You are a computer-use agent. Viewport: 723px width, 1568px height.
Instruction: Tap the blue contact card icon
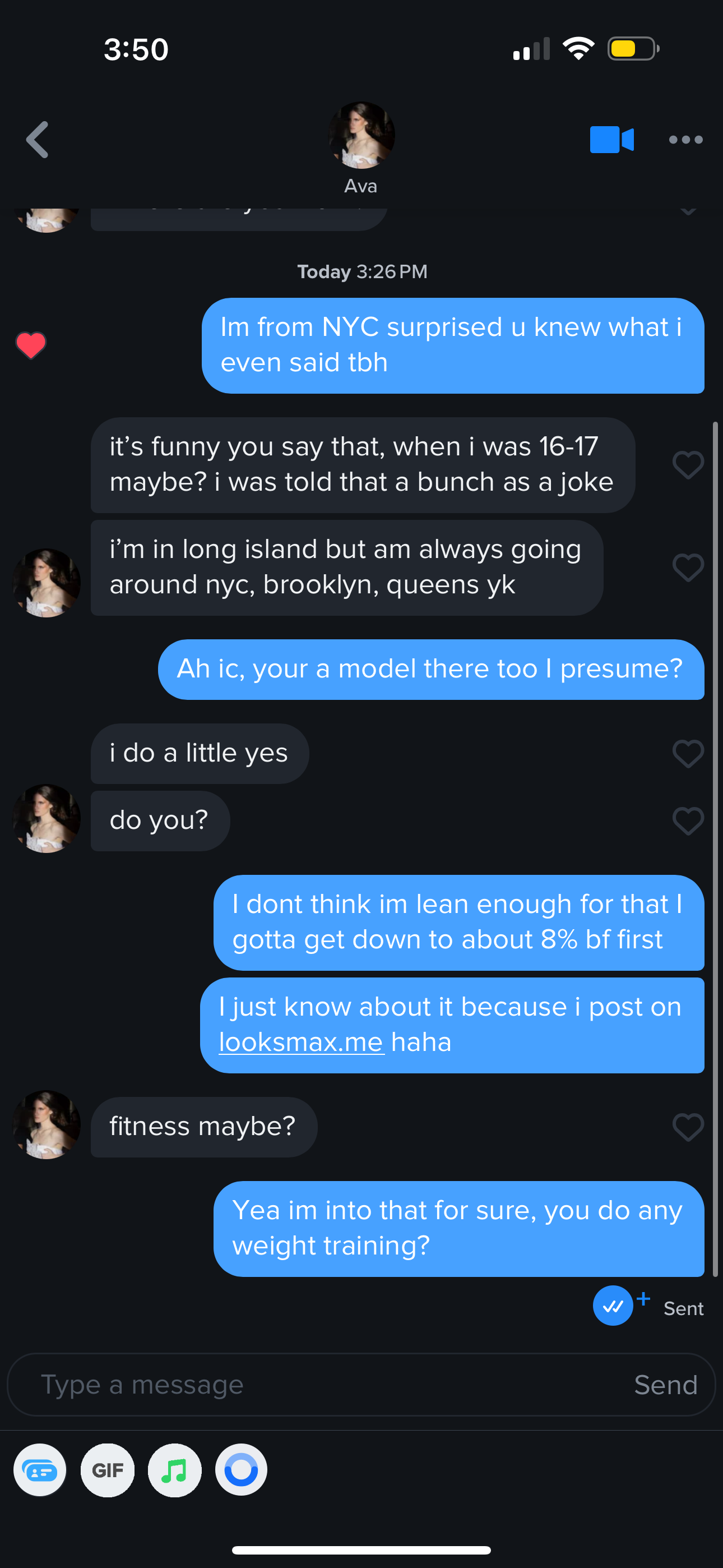pos(40,1470)
